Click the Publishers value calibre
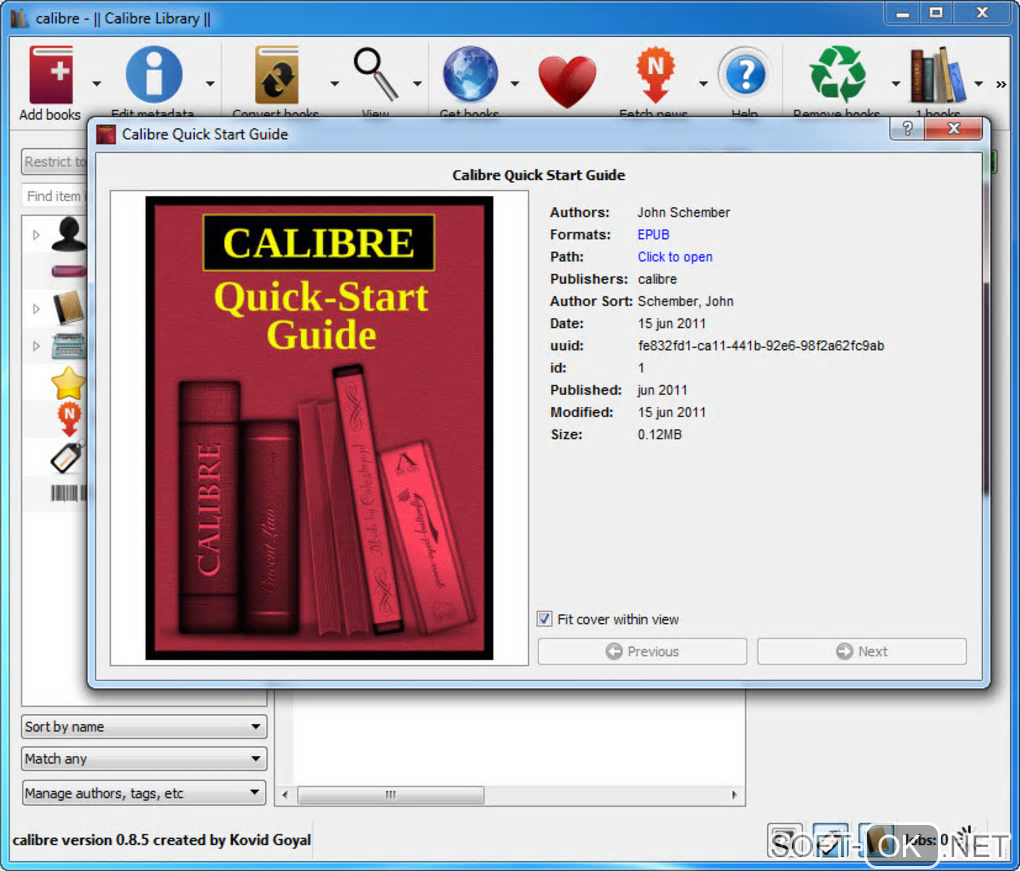Image resolution: width=1020 pixels, height=871 pixels. click(657, 279)
